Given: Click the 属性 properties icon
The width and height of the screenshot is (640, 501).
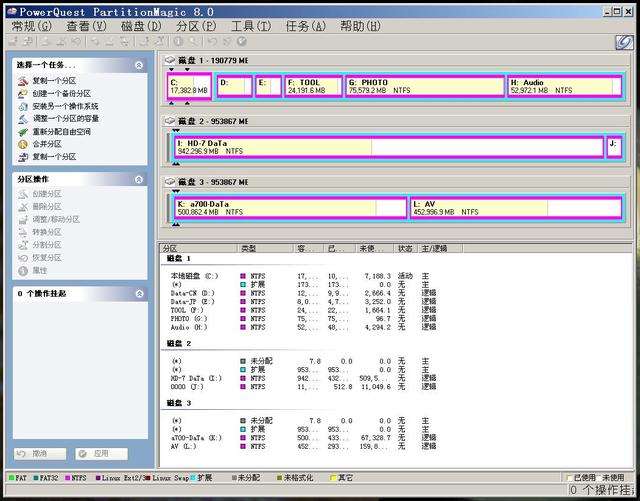Looking at the screenshot, I should pos(23,270).
